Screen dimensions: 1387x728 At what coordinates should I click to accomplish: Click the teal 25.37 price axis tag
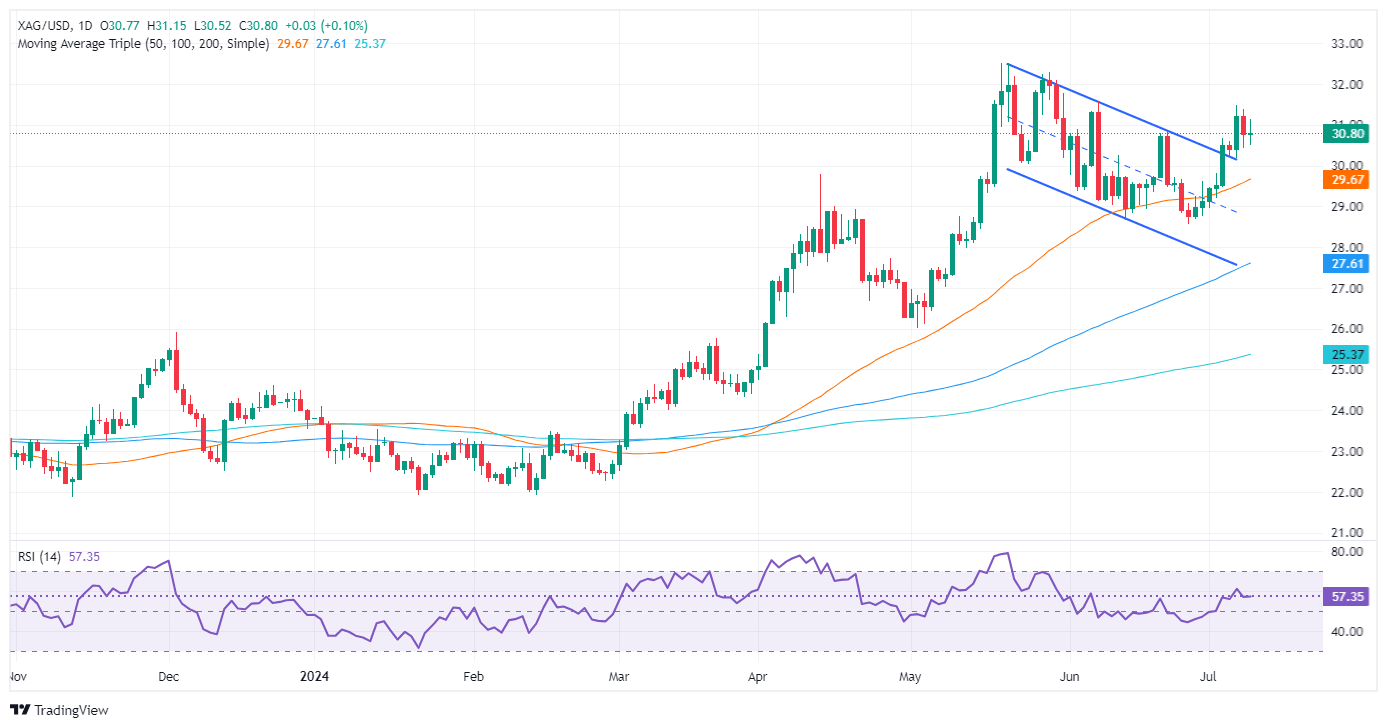point(1351,355)
